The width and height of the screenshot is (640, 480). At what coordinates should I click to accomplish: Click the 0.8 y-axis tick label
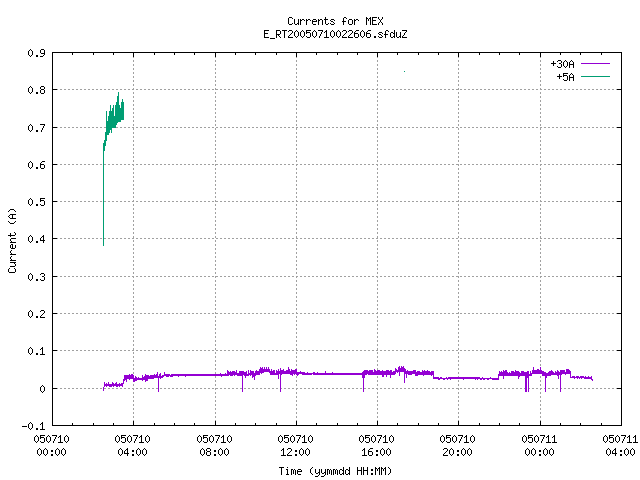(36, 90)
